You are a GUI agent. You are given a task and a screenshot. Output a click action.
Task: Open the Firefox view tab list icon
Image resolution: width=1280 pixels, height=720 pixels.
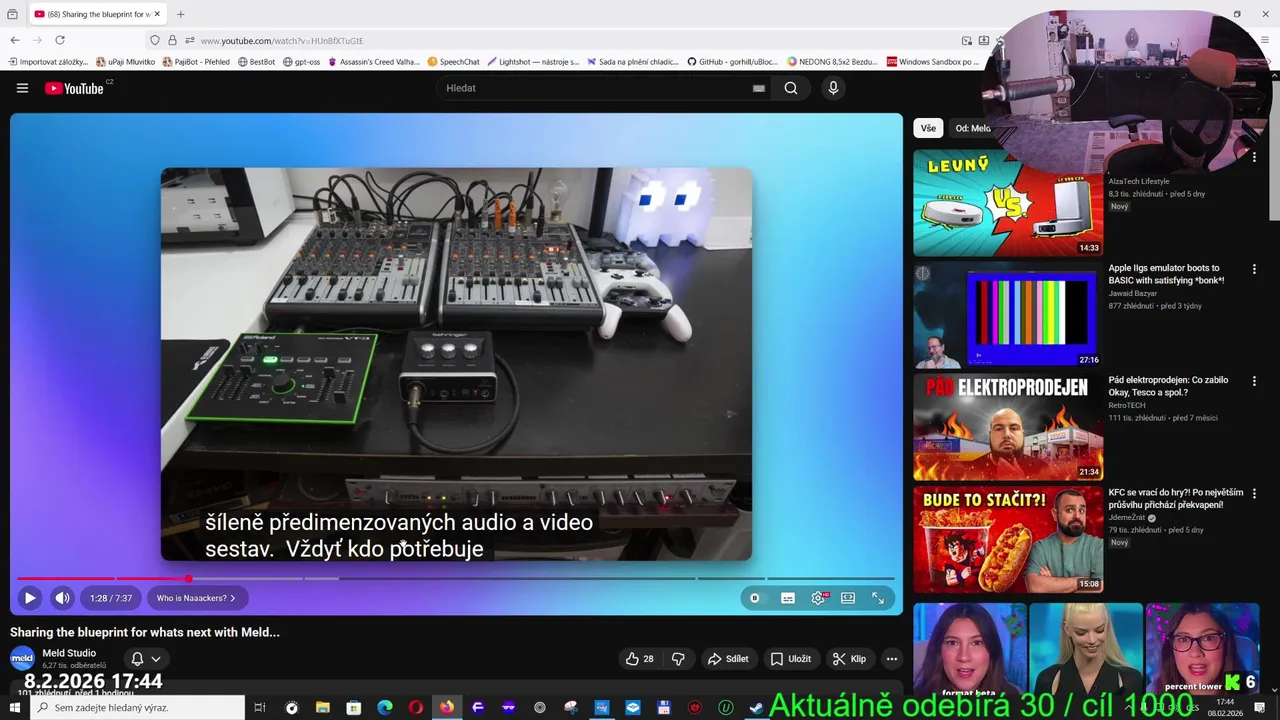(x=12, y=14)
